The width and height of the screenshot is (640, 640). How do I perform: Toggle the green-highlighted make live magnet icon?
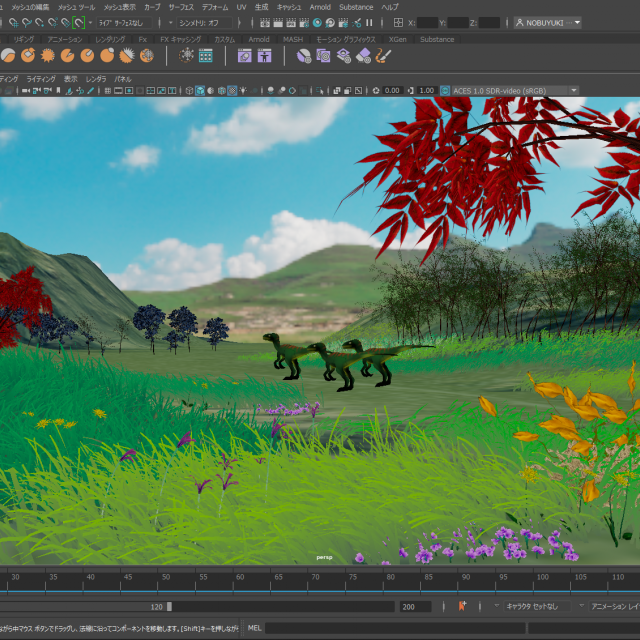click(78, 23)
